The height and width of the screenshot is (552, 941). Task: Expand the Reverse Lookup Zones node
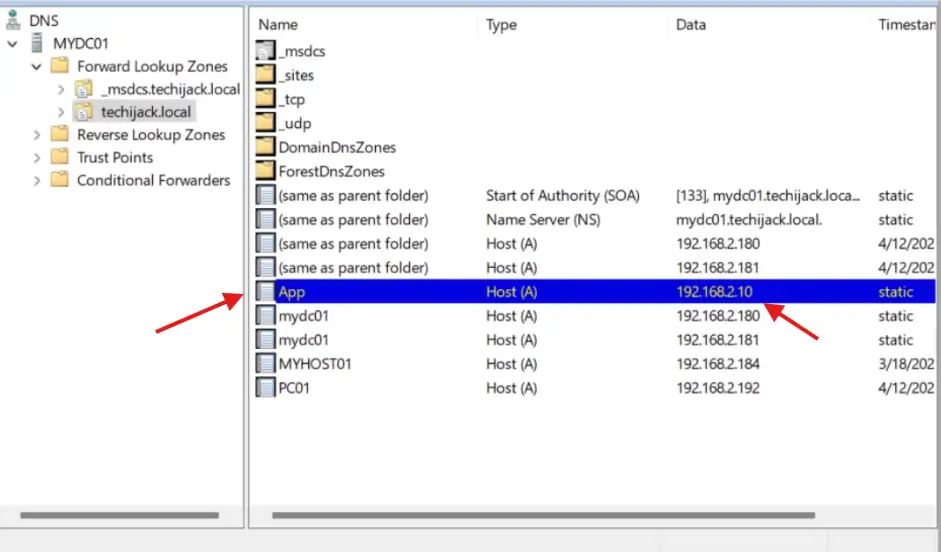tap(37, 135)
